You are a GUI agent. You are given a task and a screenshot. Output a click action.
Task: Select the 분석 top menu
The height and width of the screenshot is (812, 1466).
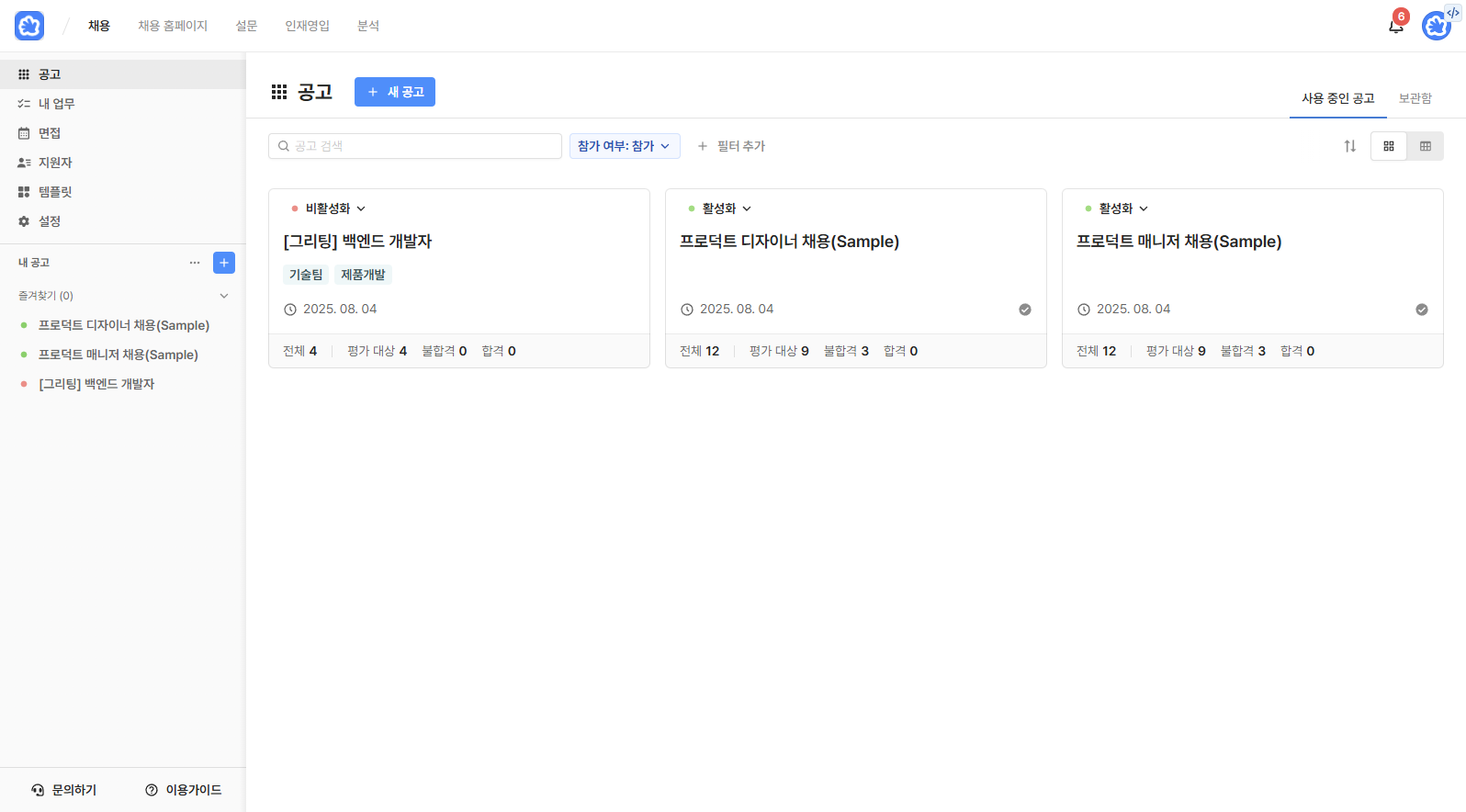coord(368,26)
